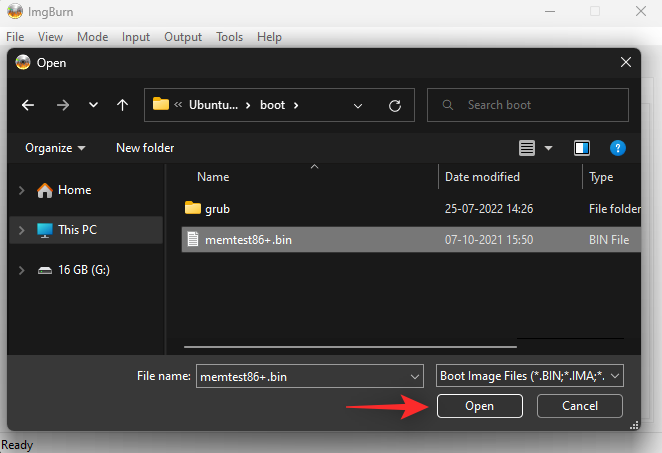Click the memtest86+.bin file icon

coord(193,239)
